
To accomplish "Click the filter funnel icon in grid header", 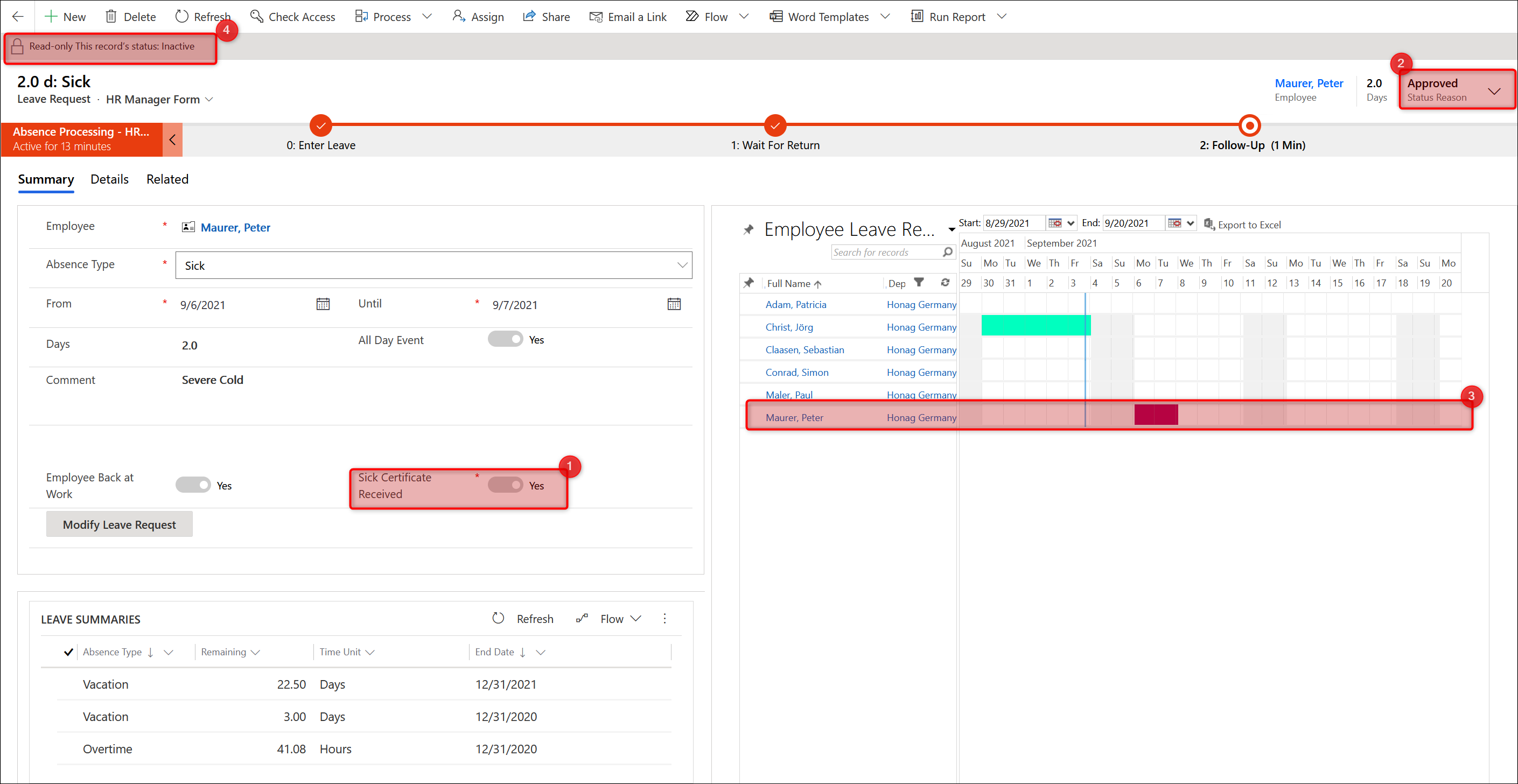I will click(919, 282).
